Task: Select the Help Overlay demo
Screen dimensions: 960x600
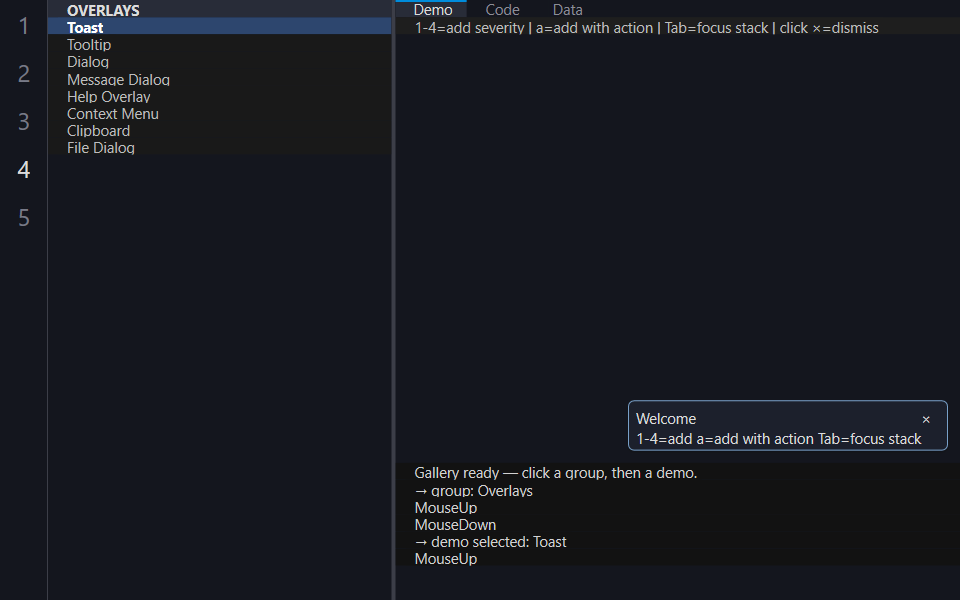Action: tap(219, 97)
